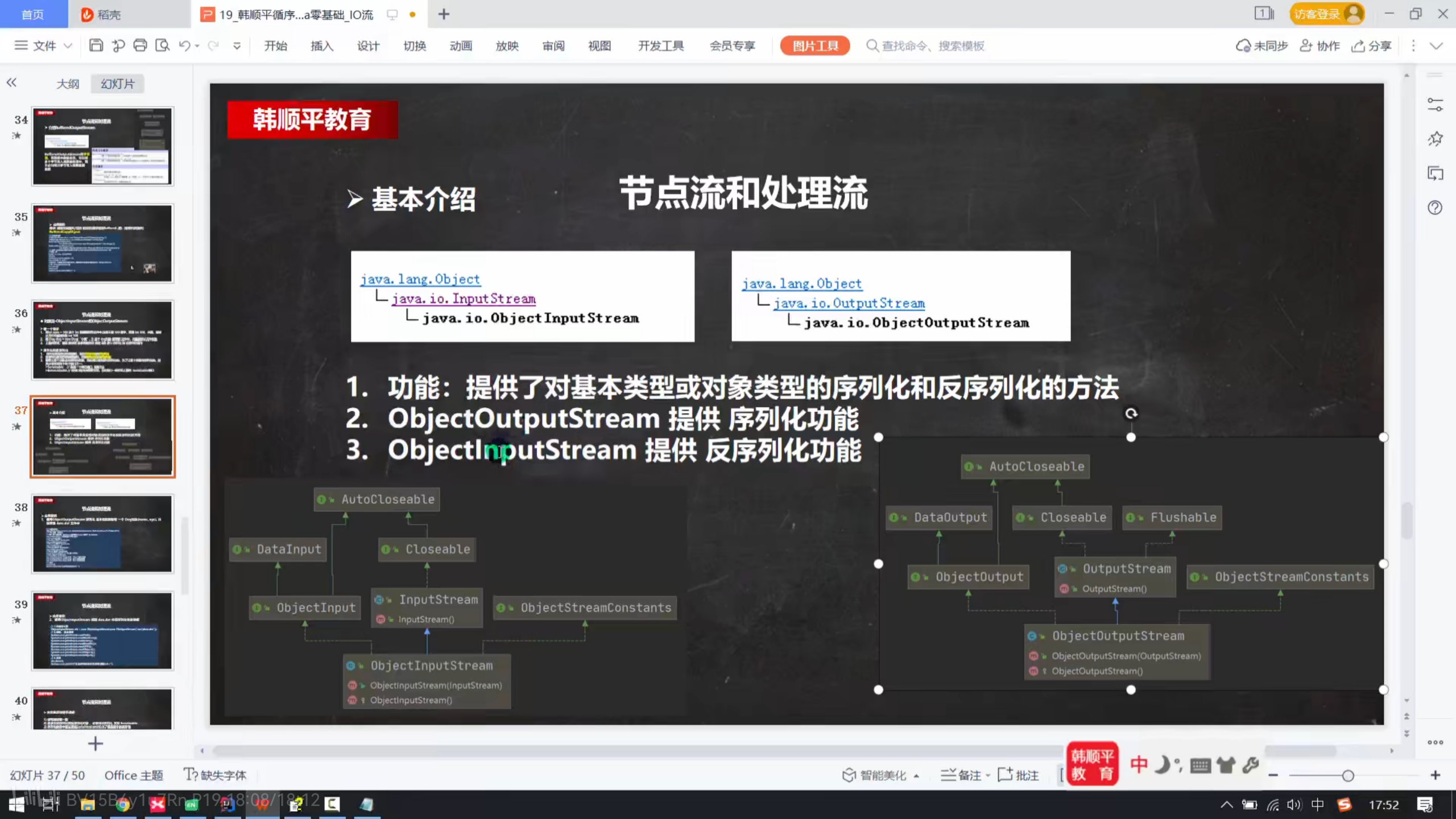Click the Print icon in the toolbar
The image size is (1456, 819).
(x=140, y=45)
